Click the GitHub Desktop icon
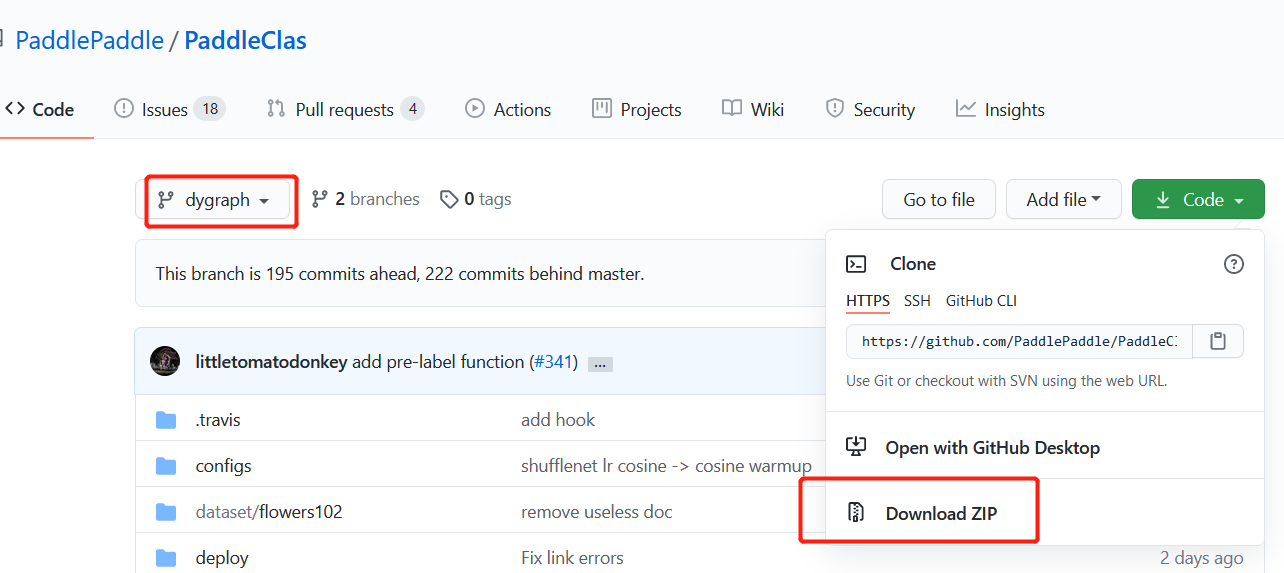Image resolution: width=1284 pixels, height=573 pixels. tap(856, 447)
